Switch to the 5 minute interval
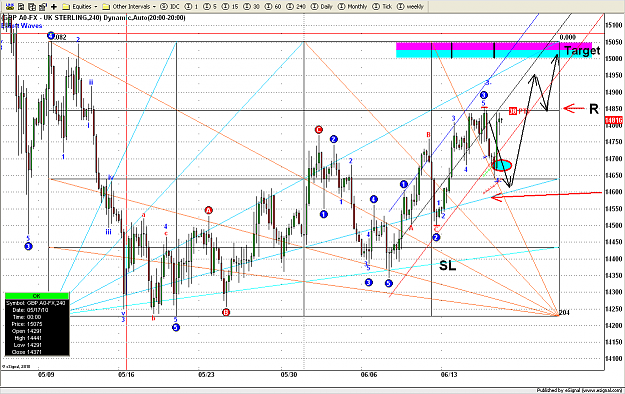Viewport: 625px width, 394px height. click(210, 6)
